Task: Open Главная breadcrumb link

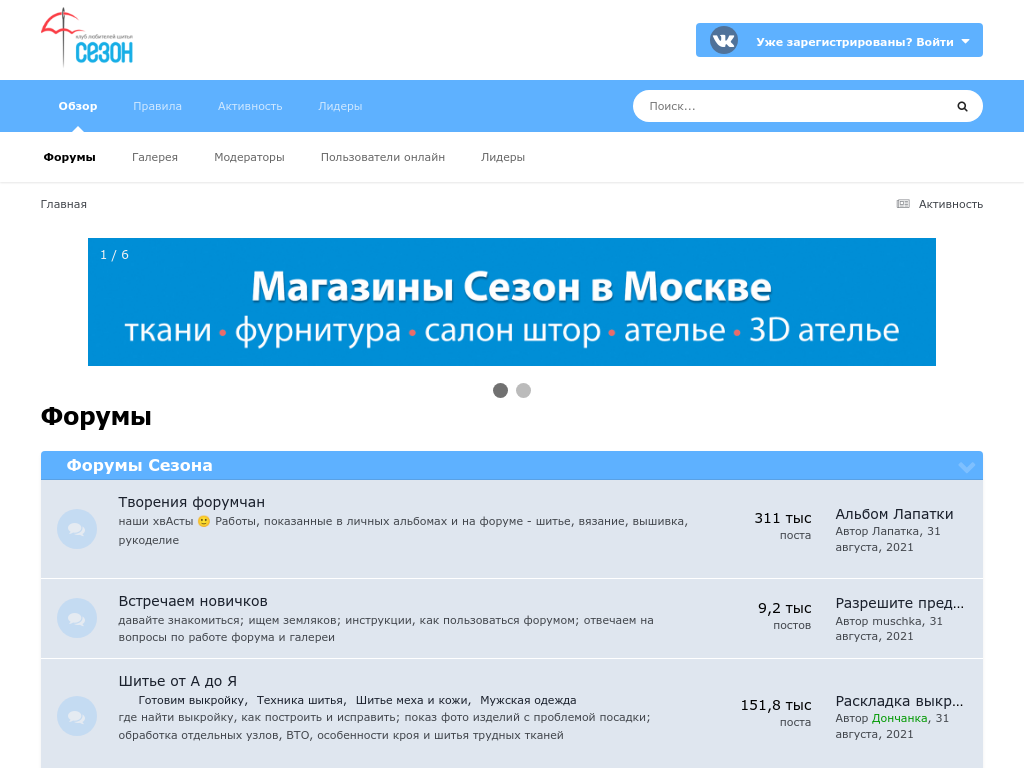Action: (63, 204)
